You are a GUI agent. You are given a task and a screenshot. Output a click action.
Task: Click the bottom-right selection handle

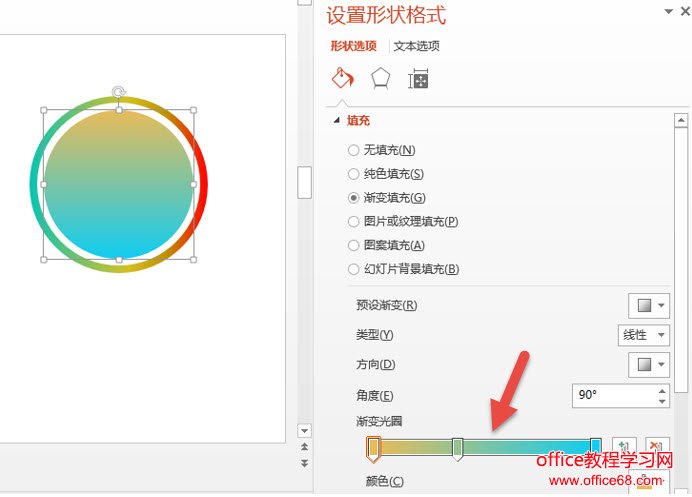[193, 260]
